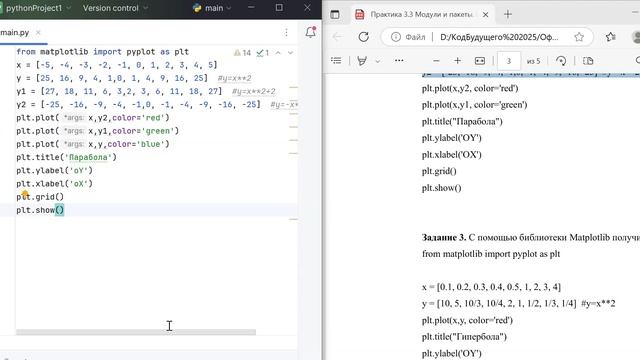The height and width of the screenshot is (360, 640).
Task: Select the PDF draw tool
Action: pyautogui.click(x=362, y=61)
